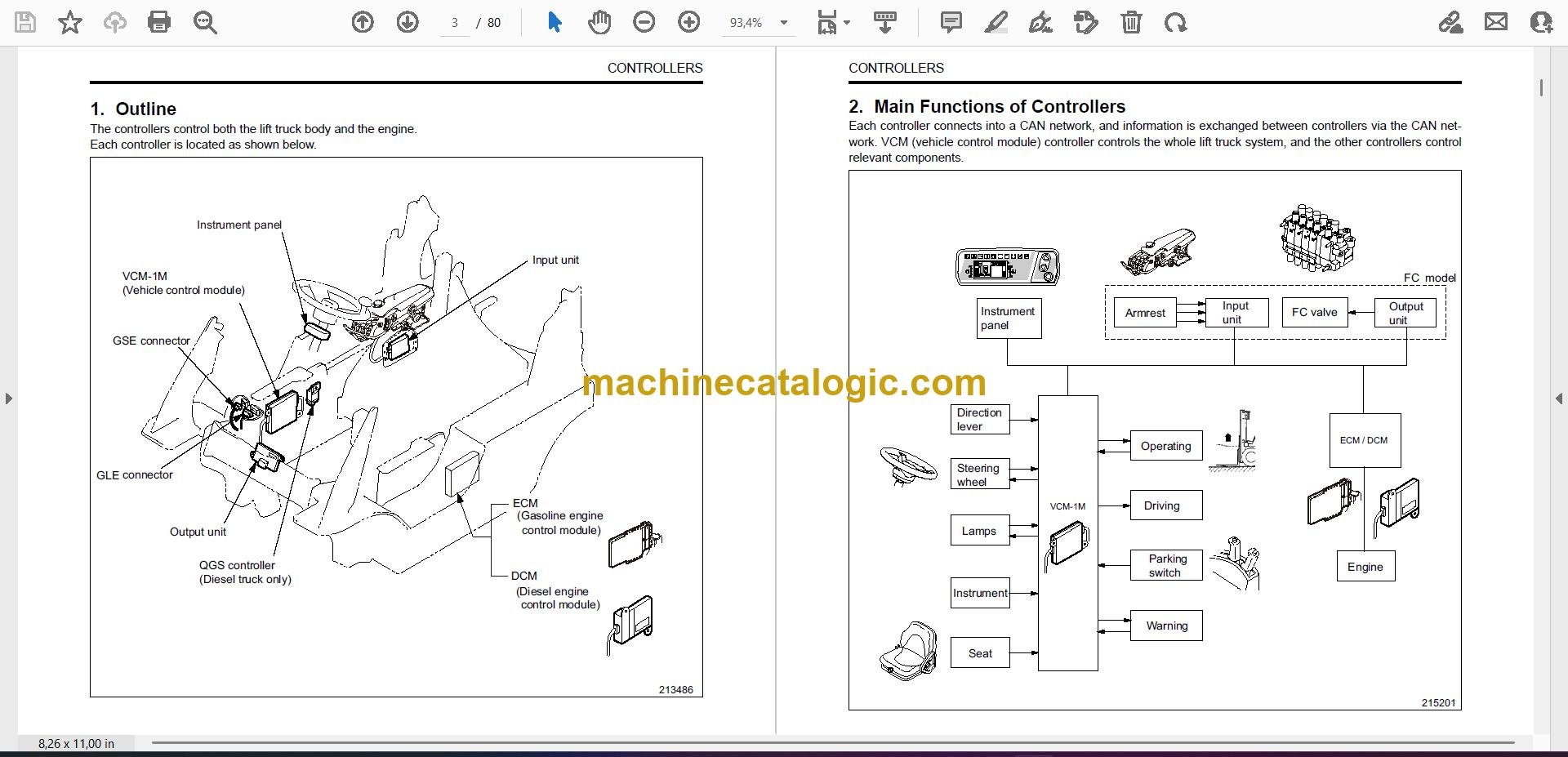Click the 'GLE connector' label
The width and height of the screenshot is (1568, 757).
click(135, 474)
